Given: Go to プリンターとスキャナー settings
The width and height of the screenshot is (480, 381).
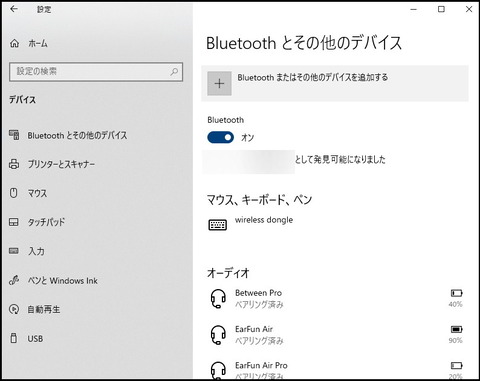Looking at the screenshot, I should point(61,164).
